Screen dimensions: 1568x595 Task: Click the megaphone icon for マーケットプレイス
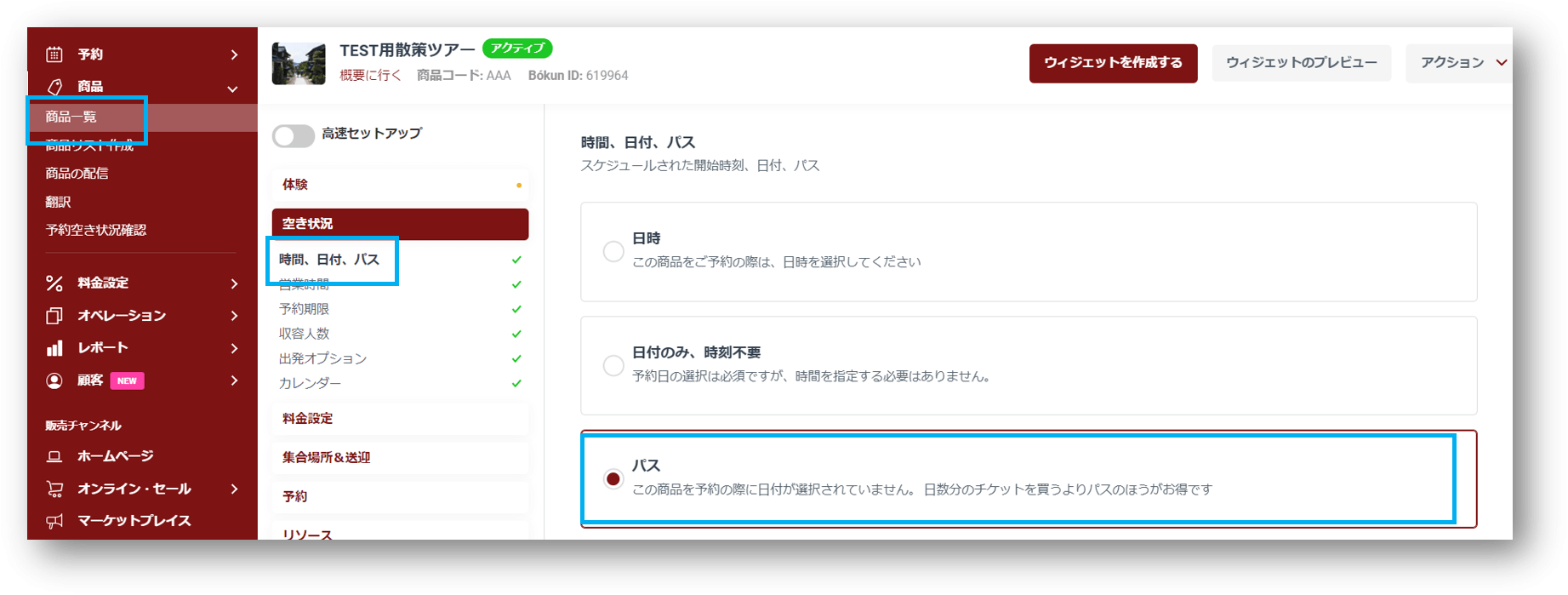54,521
